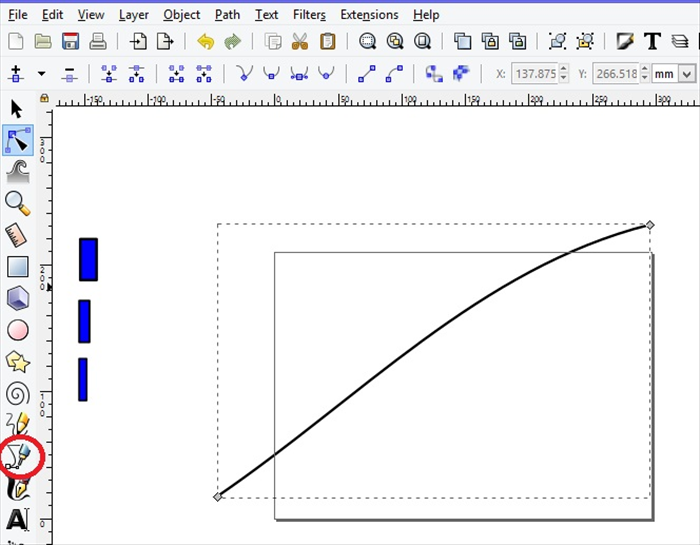700x545 pixels.
Task: Select the Zoom magnifier tool
Action: pos(18,204)
